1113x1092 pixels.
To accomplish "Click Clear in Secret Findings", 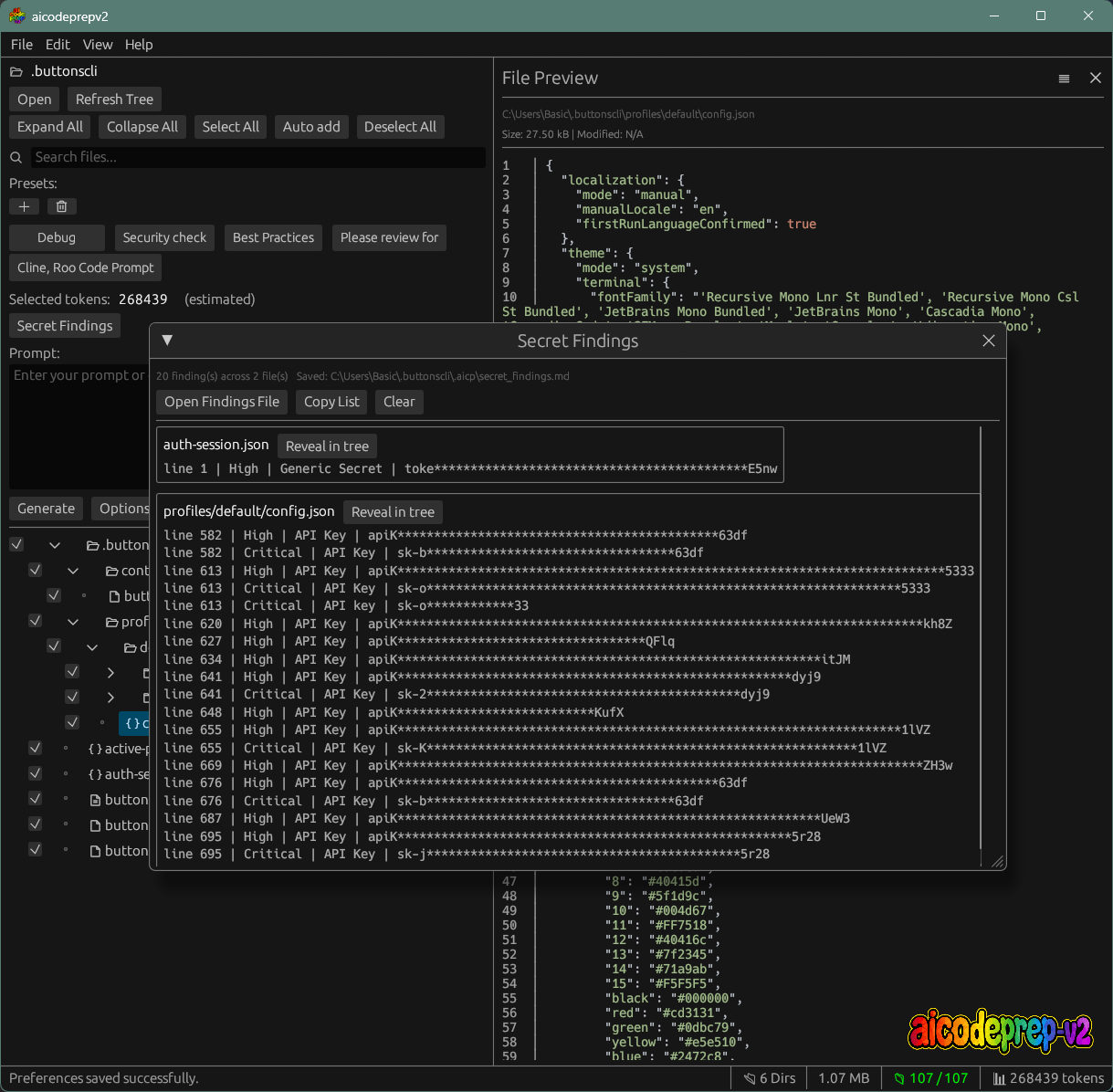I will click(399, 402).
